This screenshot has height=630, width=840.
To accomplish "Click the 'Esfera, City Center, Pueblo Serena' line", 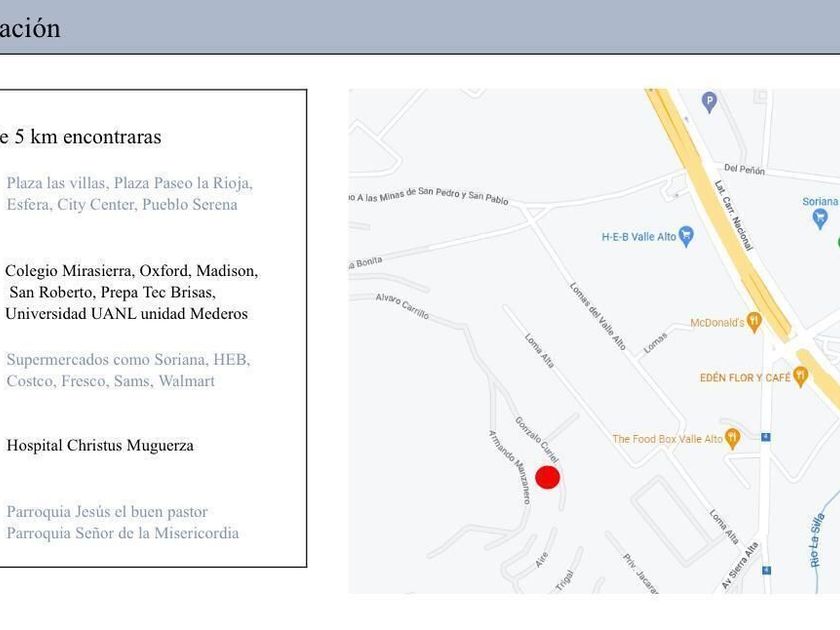I will click(x=122, y=205).
